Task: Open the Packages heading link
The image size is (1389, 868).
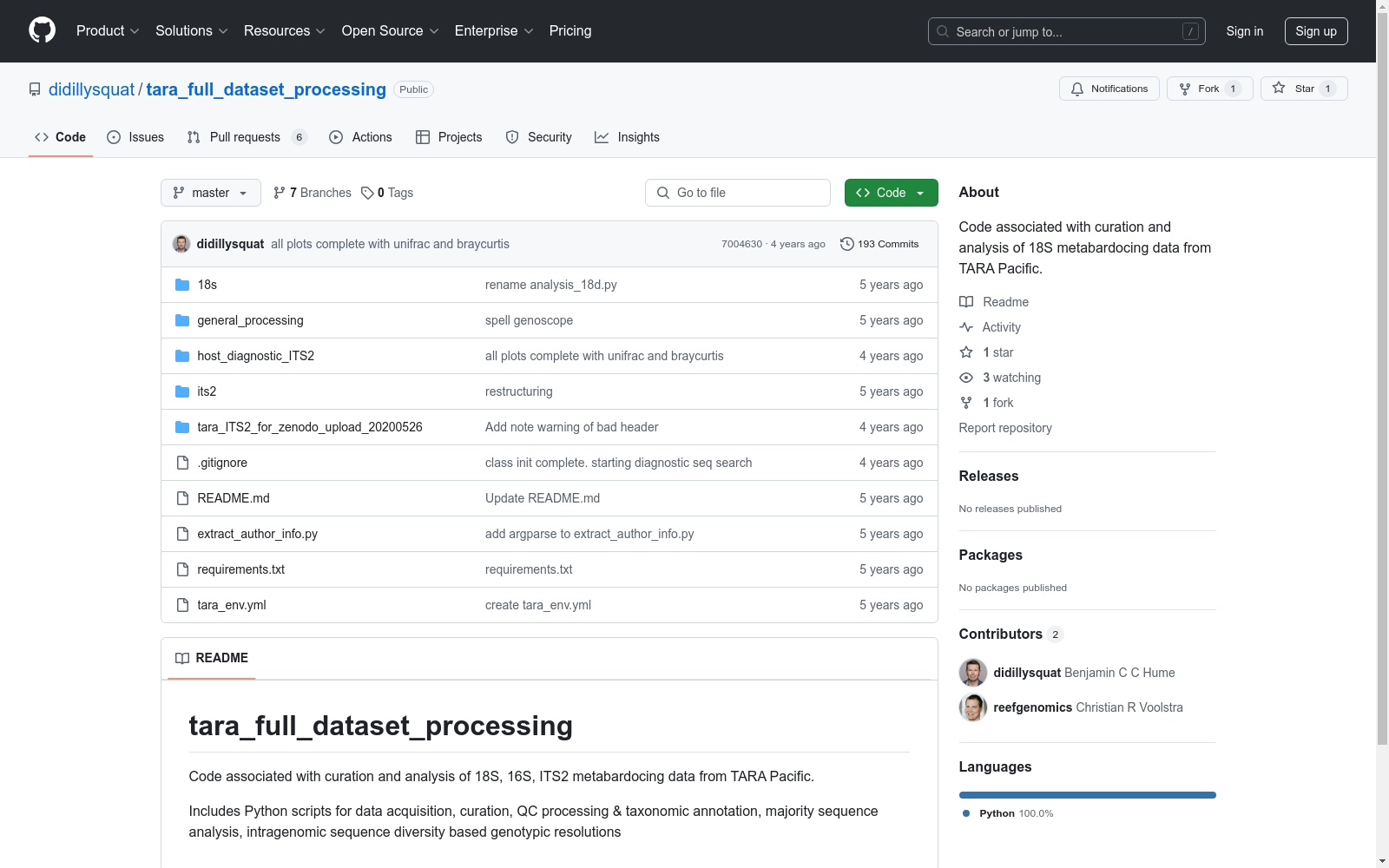Action: point(991,555)
